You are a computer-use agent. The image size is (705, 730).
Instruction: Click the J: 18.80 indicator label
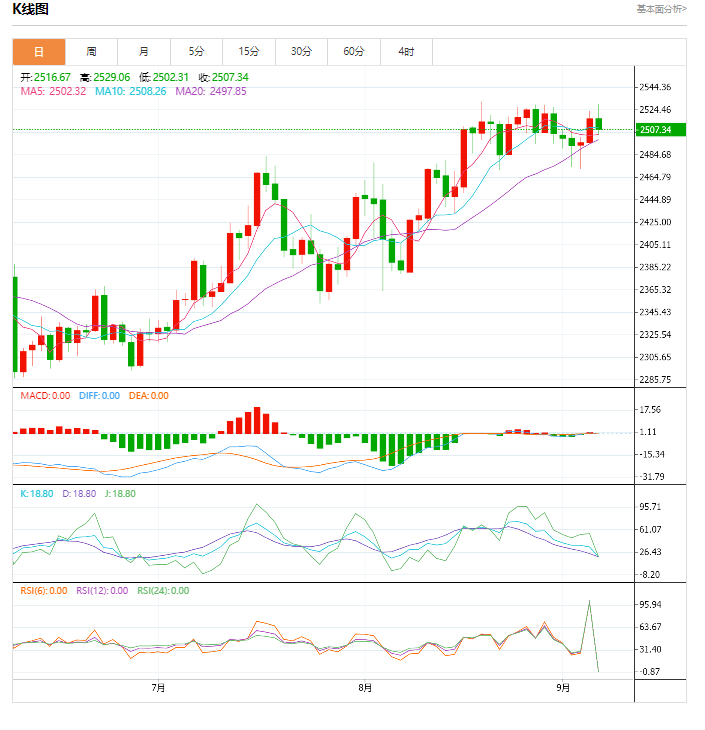pyautogui.click(x=120, y=493)
